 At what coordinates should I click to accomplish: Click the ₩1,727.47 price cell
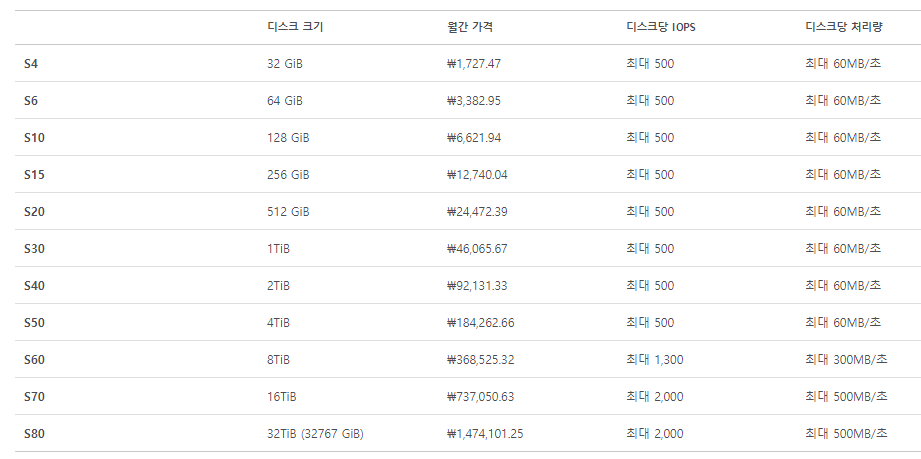pos(474,63)
